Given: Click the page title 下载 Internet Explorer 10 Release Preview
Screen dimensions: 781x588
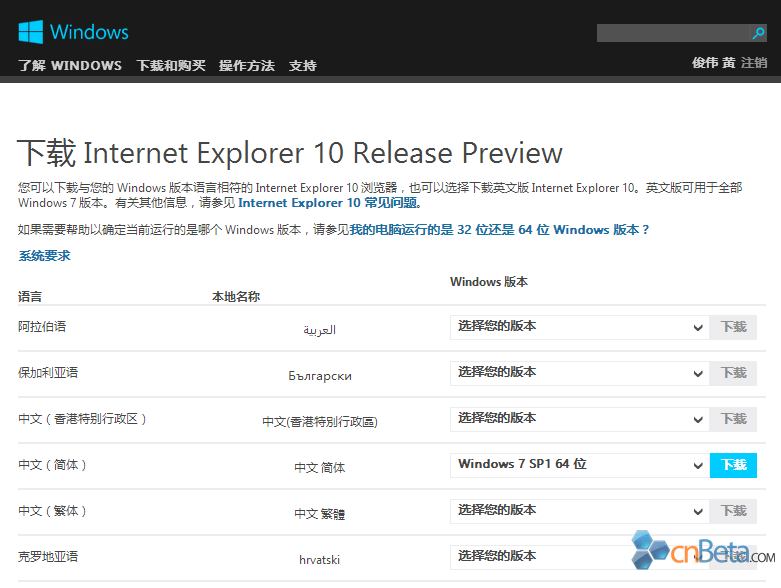Looking at the screenshot, I should [x=290, y=152].
